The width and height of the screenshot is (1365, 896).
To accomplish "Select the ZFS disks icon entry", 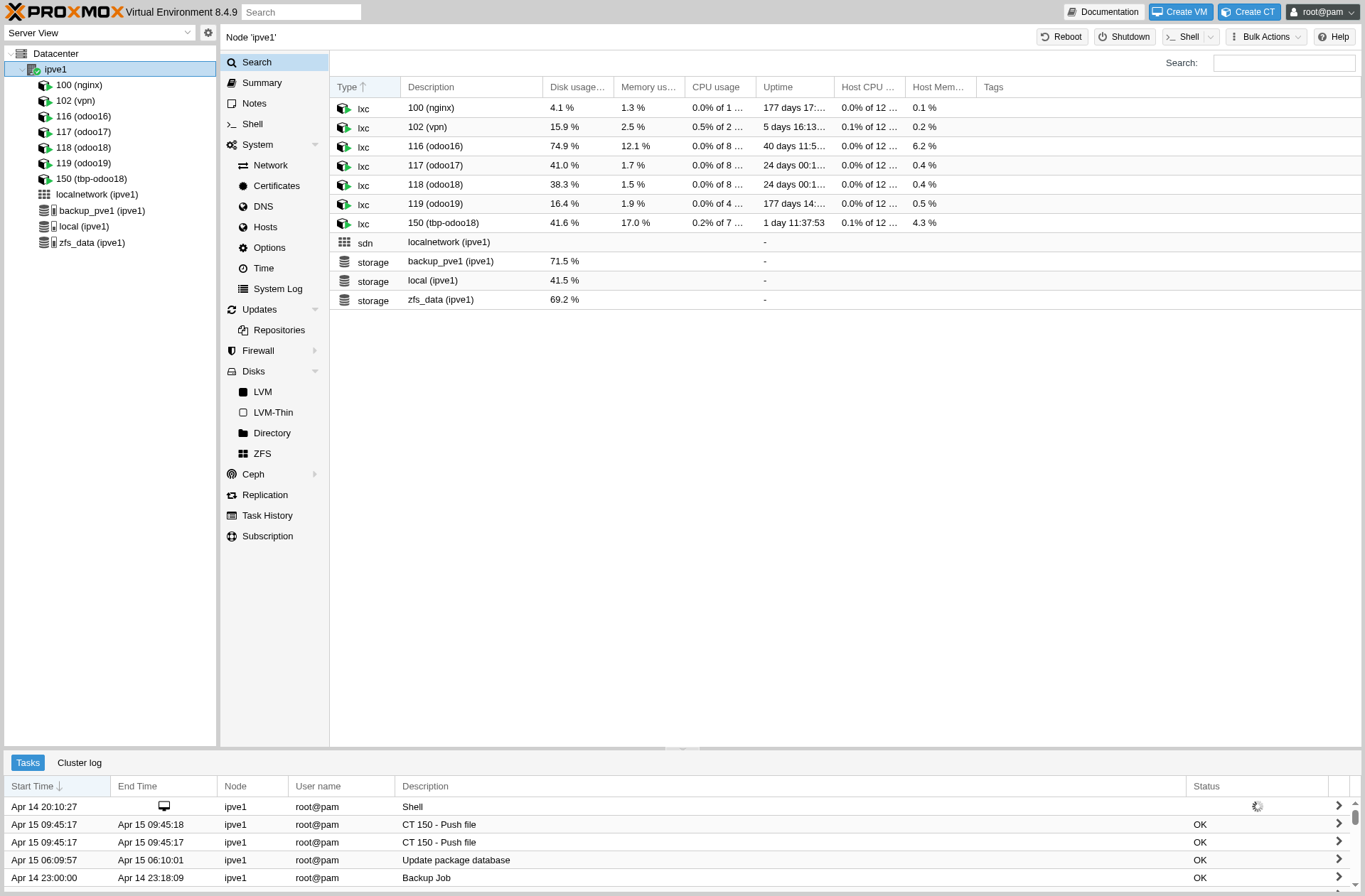I will point(243,454).
